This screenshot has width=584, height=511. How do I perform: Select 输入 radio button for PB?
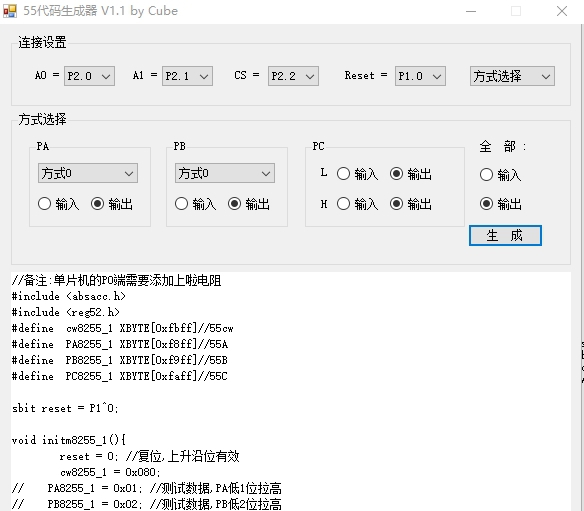[196, 204]
